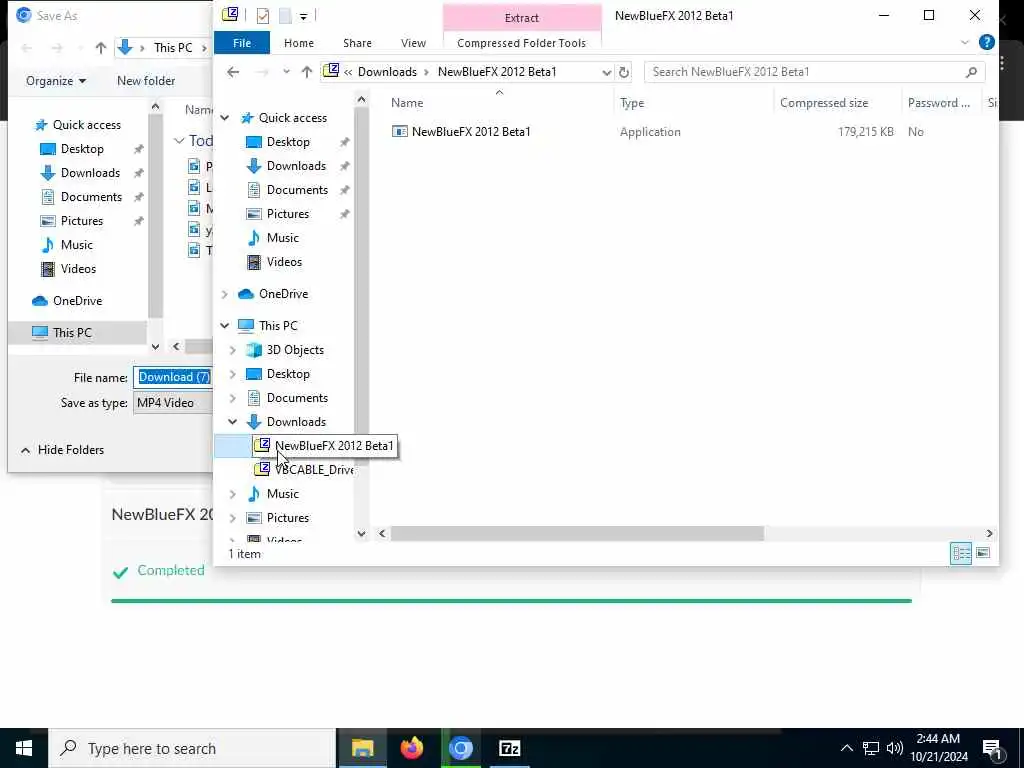Sort by the Name column header
The image size is (1024, 768).
407,103
